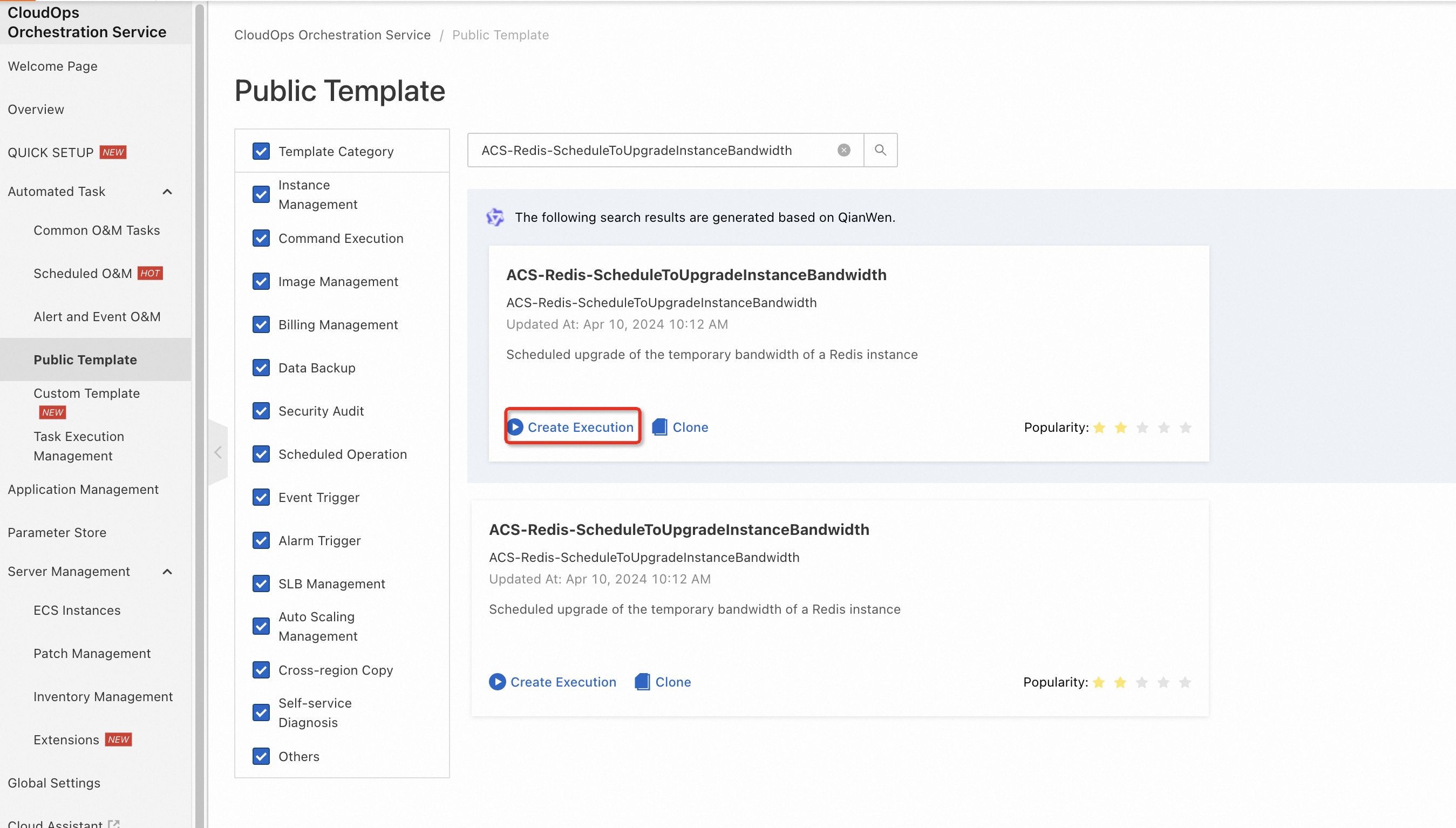Click the fifth popularity star in first card
1456x828 pixels.
click(1186, 427)
